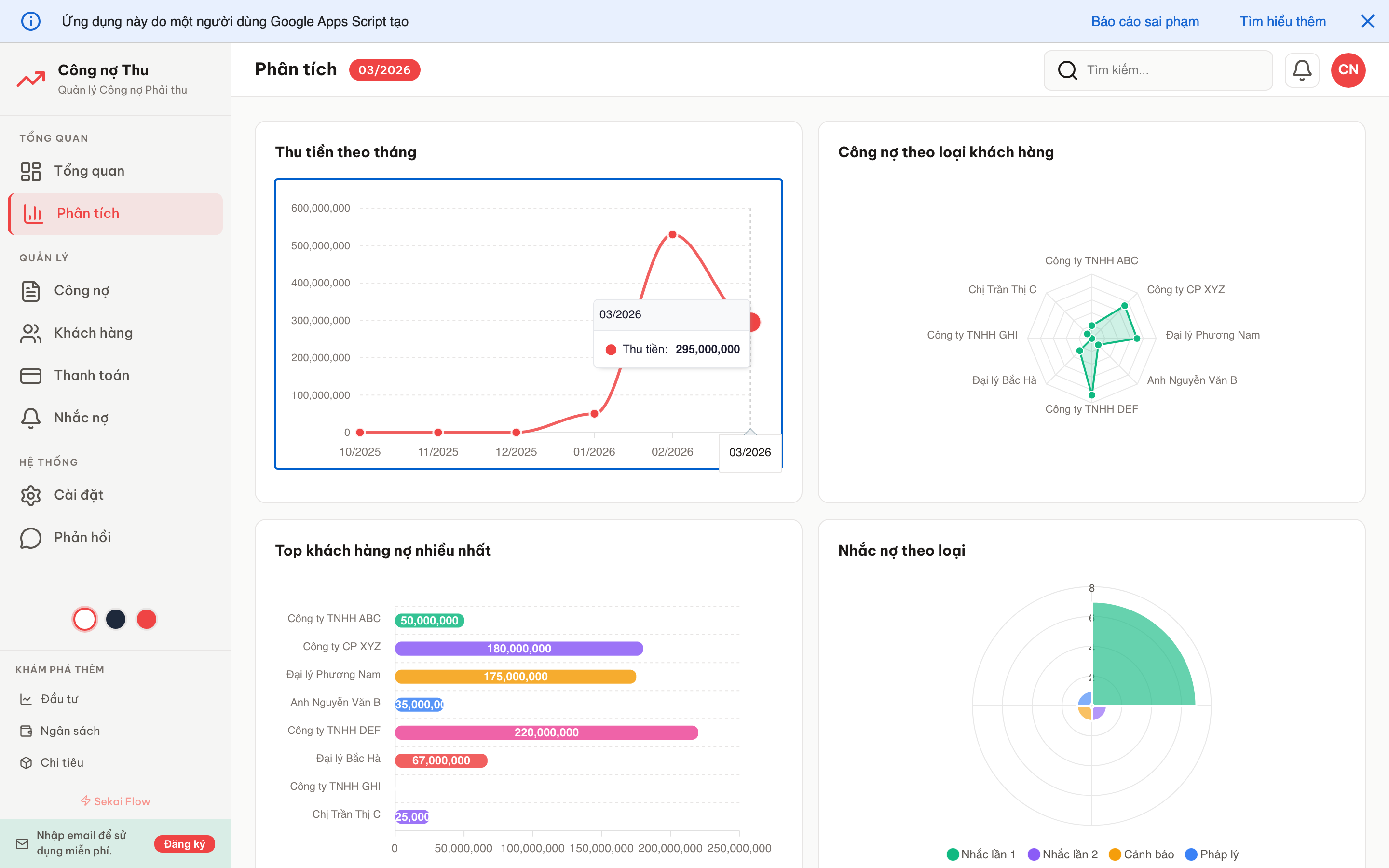This screenshot has width=1389, height=868.
Task: Open the Tổng quan dashboard icon
Action: pyautogui.click(x=31, y=171)
